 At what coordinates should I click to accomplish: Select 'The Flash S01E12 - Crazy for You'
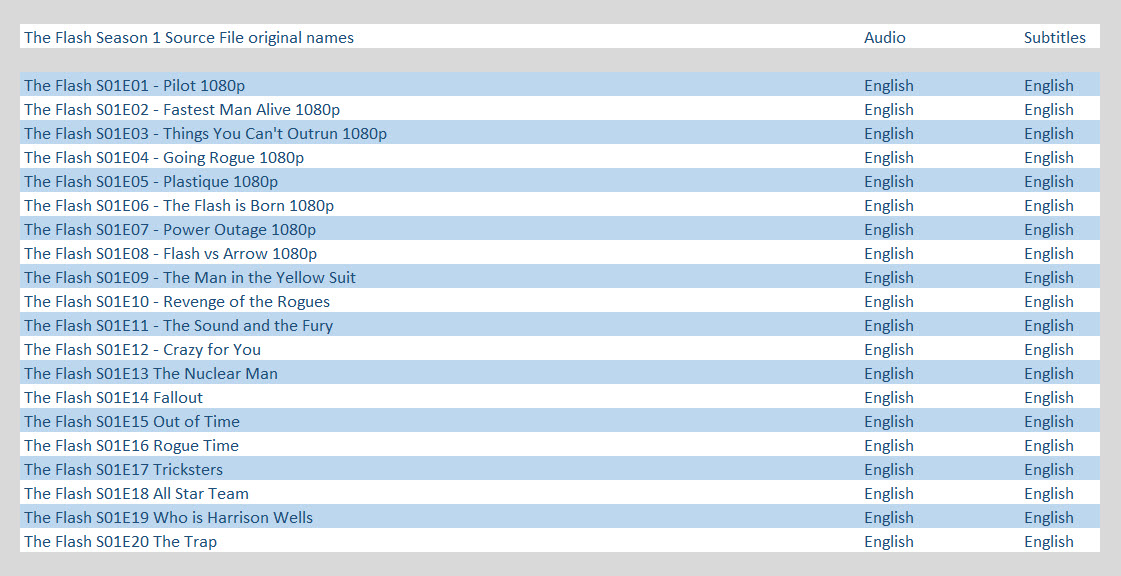coord(142,349)
